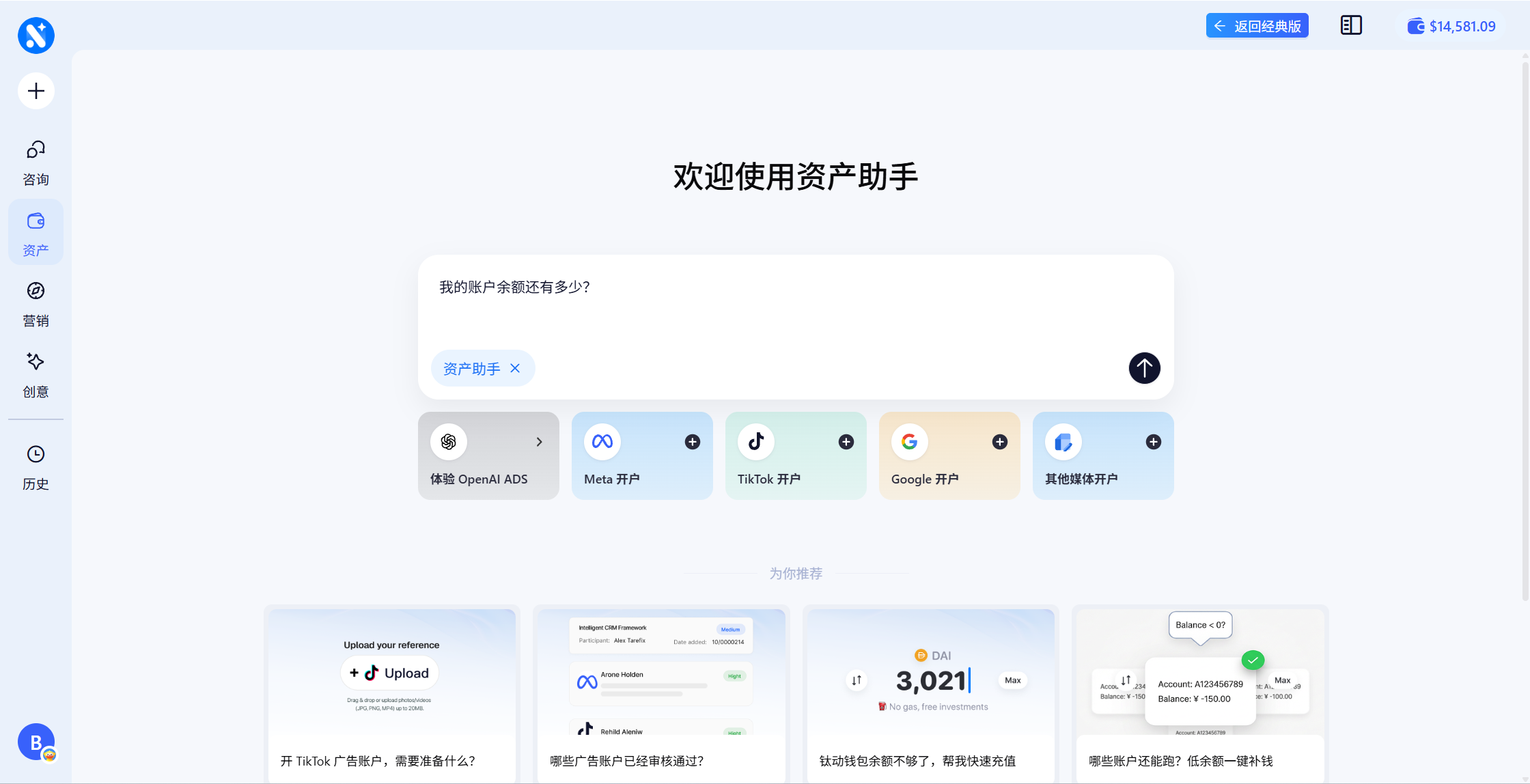The width and height of the screenshot is (1530, 784).
Task: Click plus on Meta 开户 card
Action: coord(692,442)
